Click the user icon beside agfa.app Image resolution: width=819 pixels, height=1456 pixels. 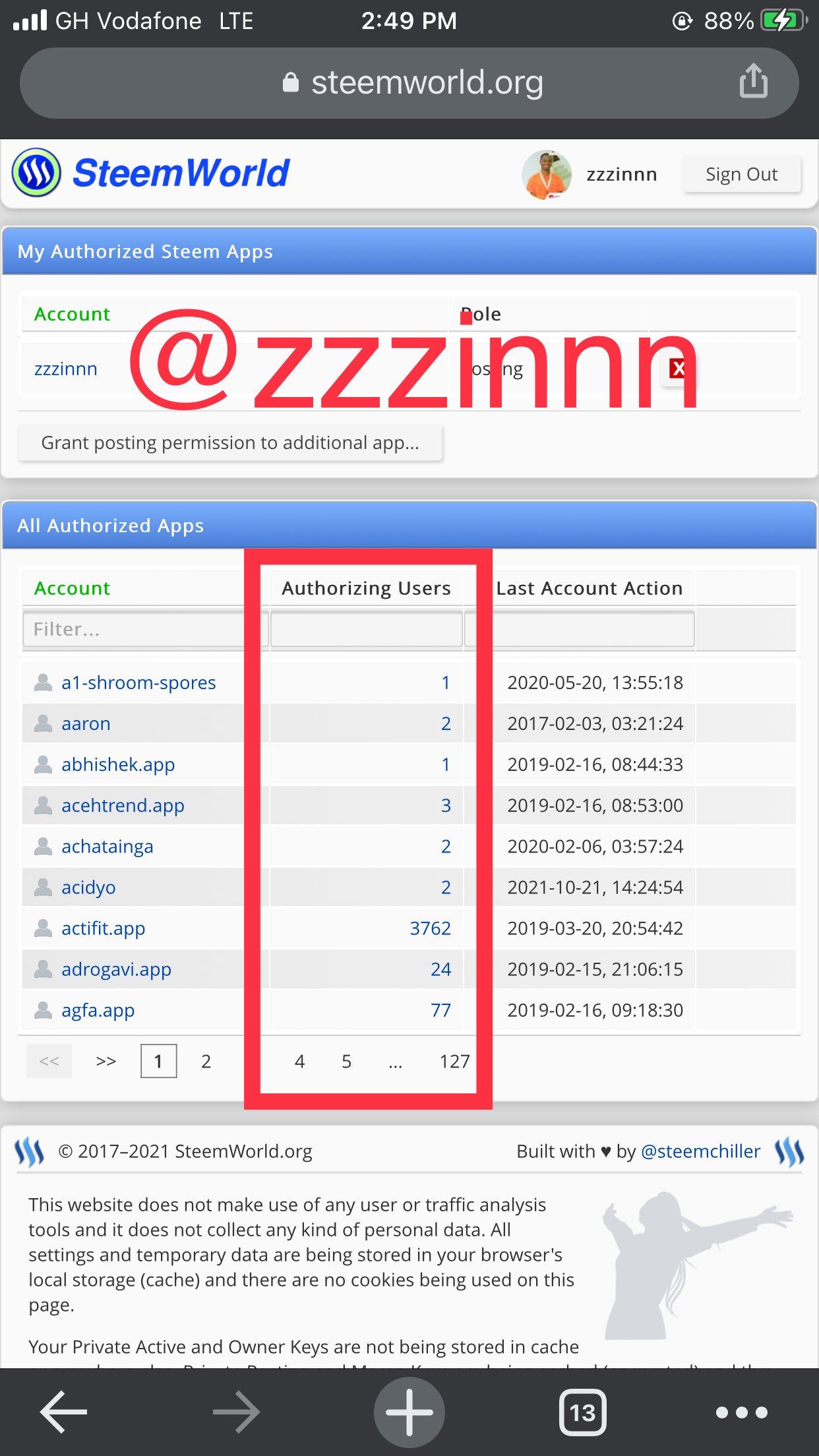click(43, 1010)
